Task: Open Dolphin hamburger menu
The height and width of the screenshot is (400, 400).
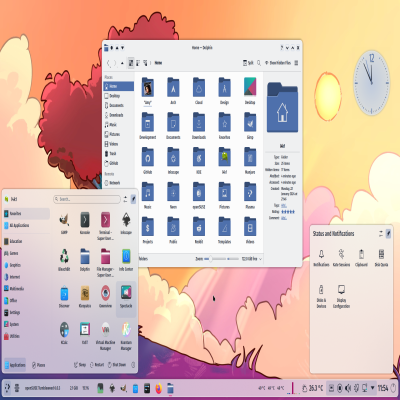Action: click(x=296, y=63)
